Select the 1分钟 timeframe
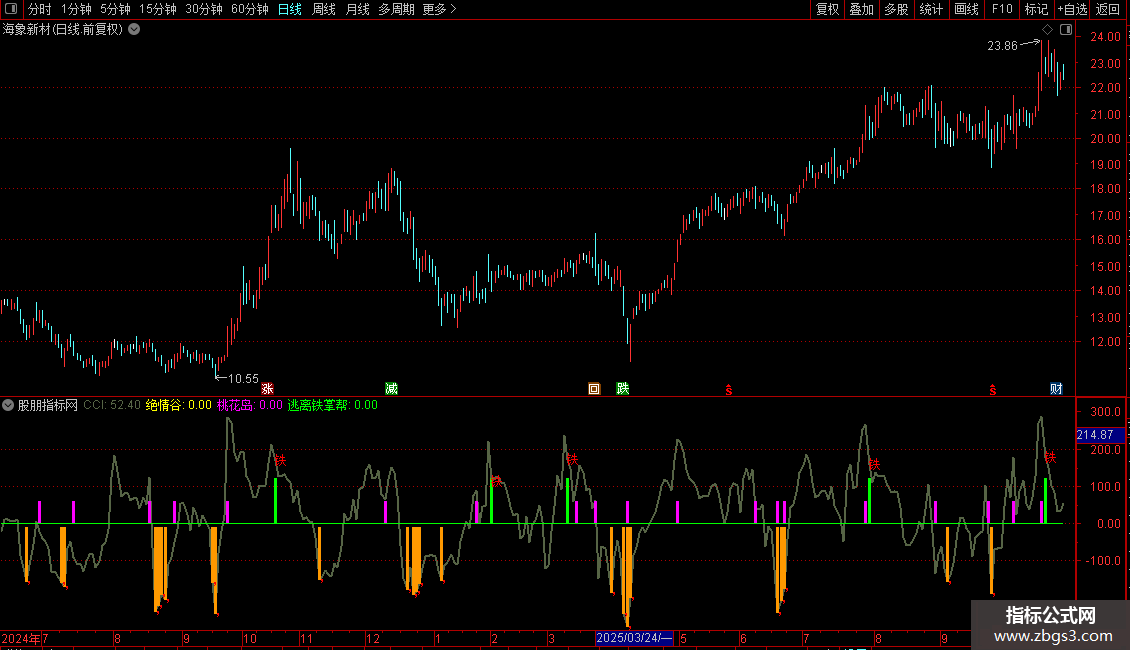This screenshot has height=650, width=1130. 76,9
